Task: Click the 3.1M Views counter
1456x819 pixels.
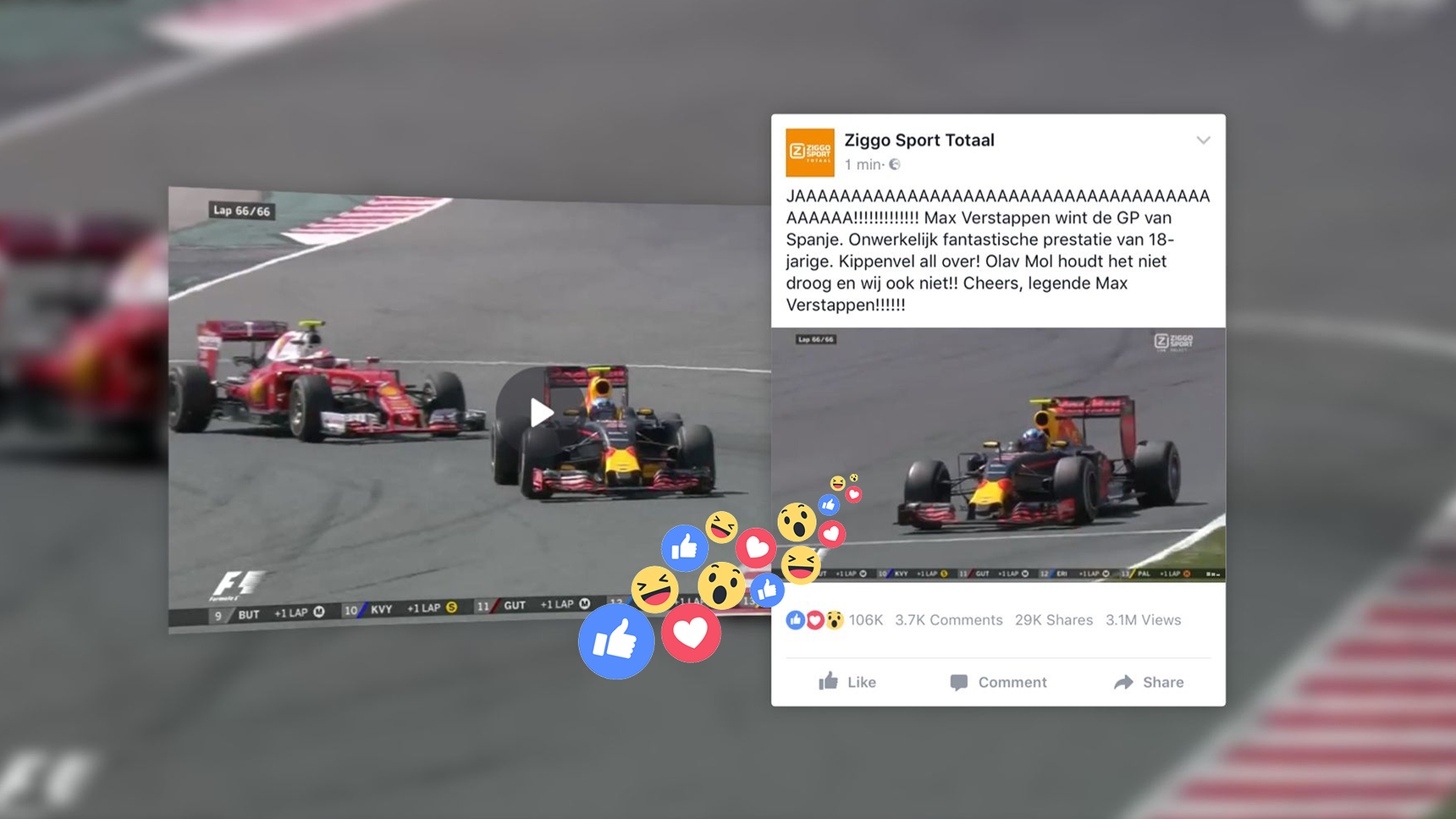Action: click(1143, 620)
